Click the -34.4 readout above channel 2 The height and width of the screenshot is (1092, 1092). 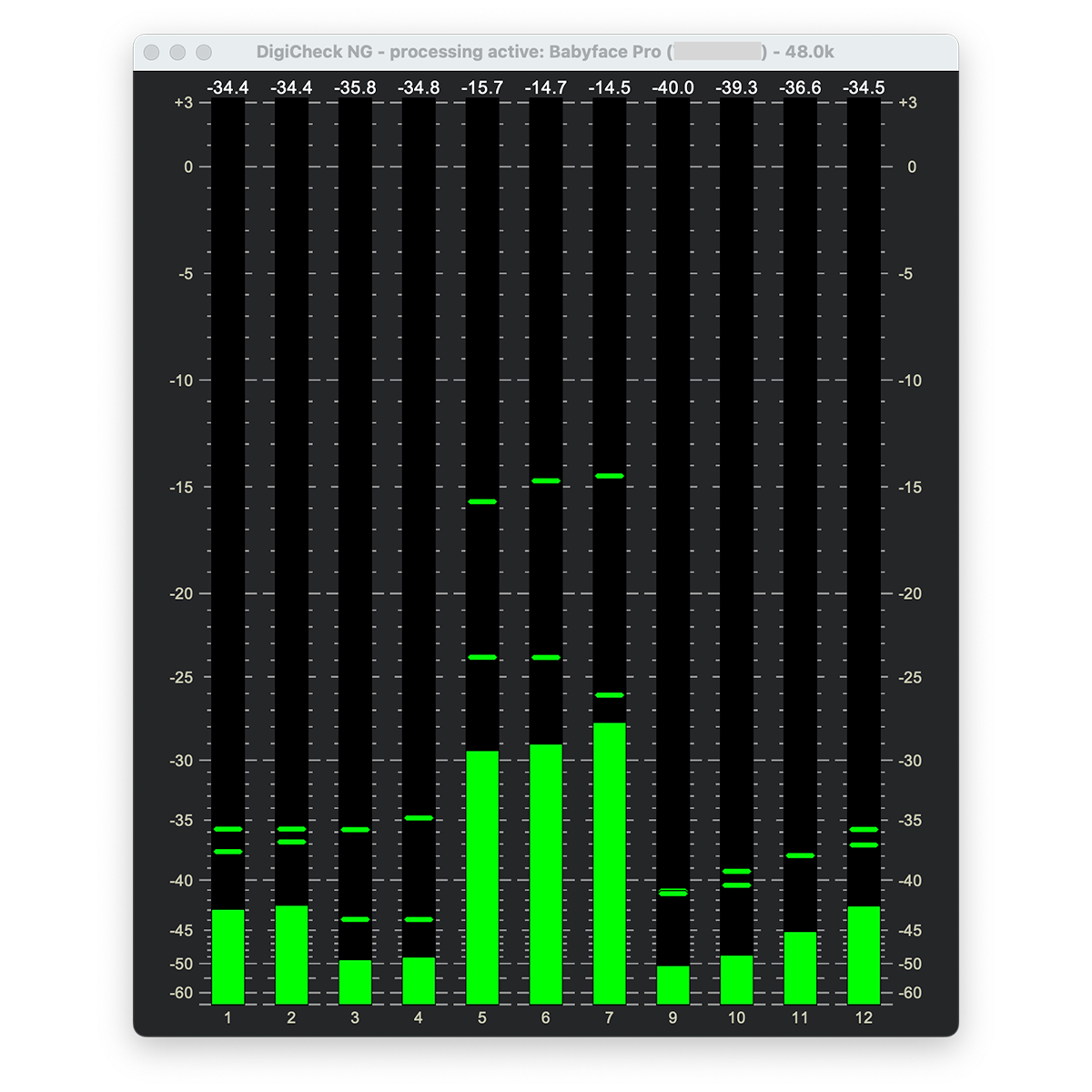[x=291, y=87]
